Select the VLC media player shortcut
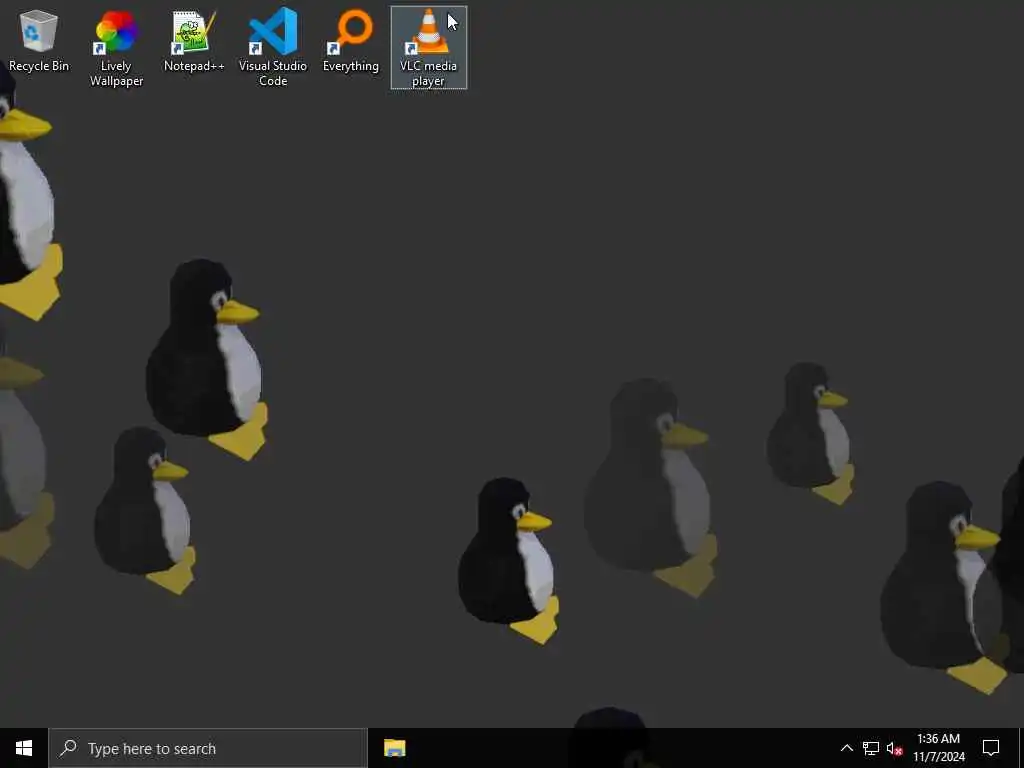This screenshot has width=1024, height=768. (x=428, y=48)
